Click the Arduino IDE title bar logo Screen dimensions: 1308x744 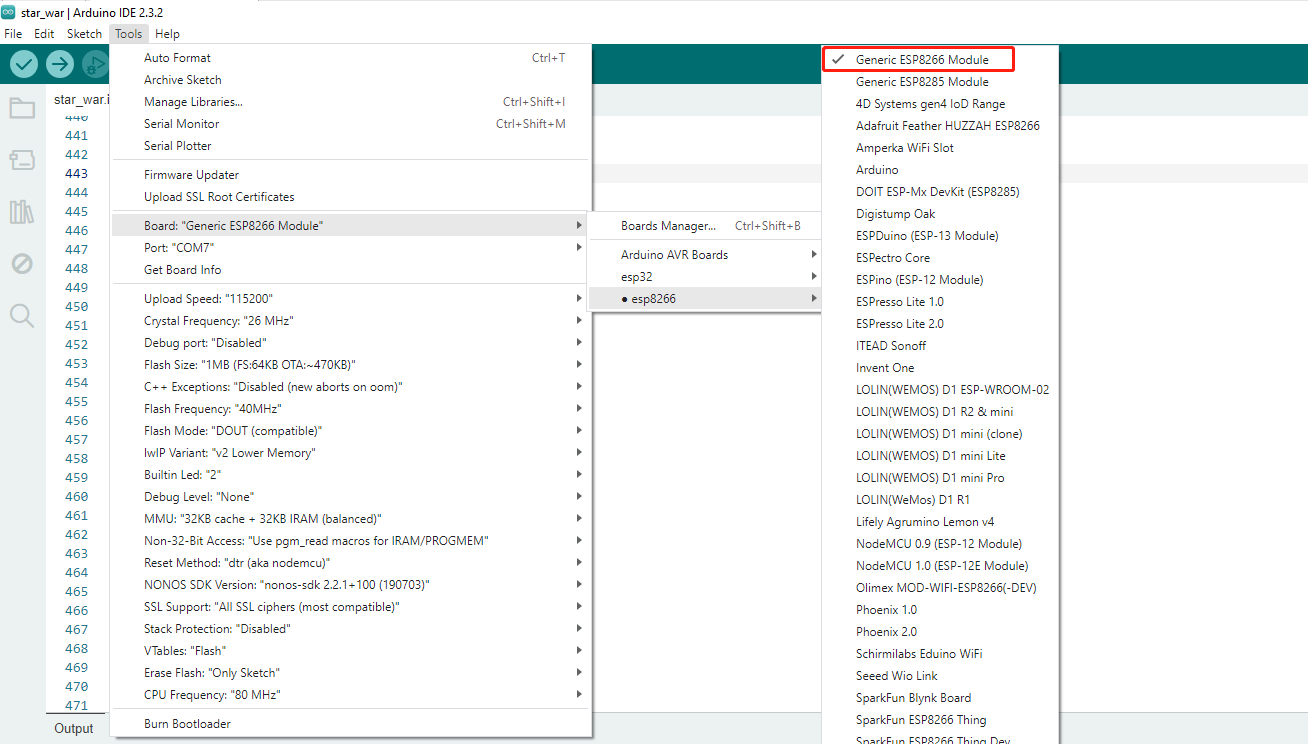click(9, 12)
